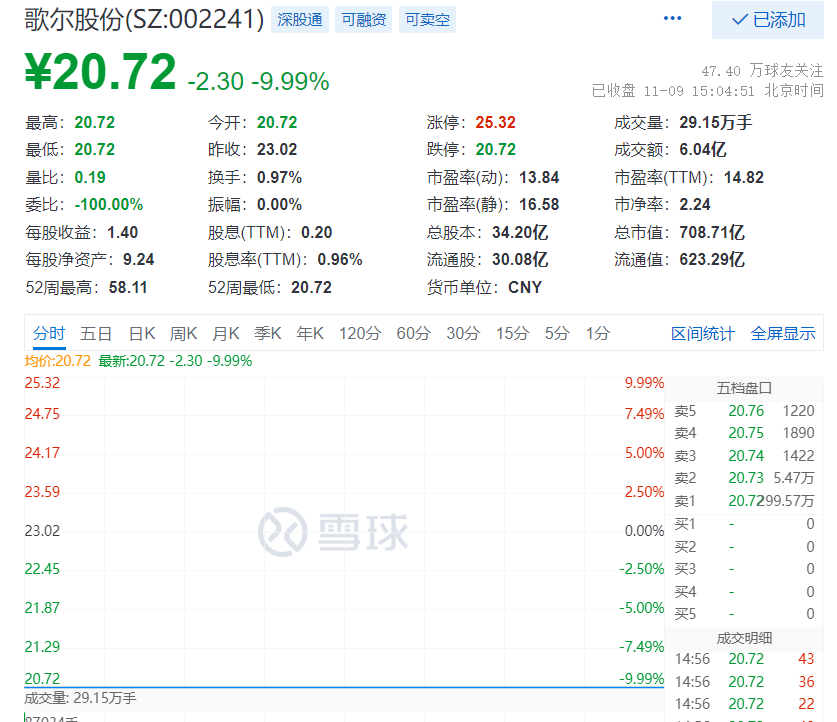
Task: Click the 股息率(TTM) value 0.96%
Action: click(339, 259)
